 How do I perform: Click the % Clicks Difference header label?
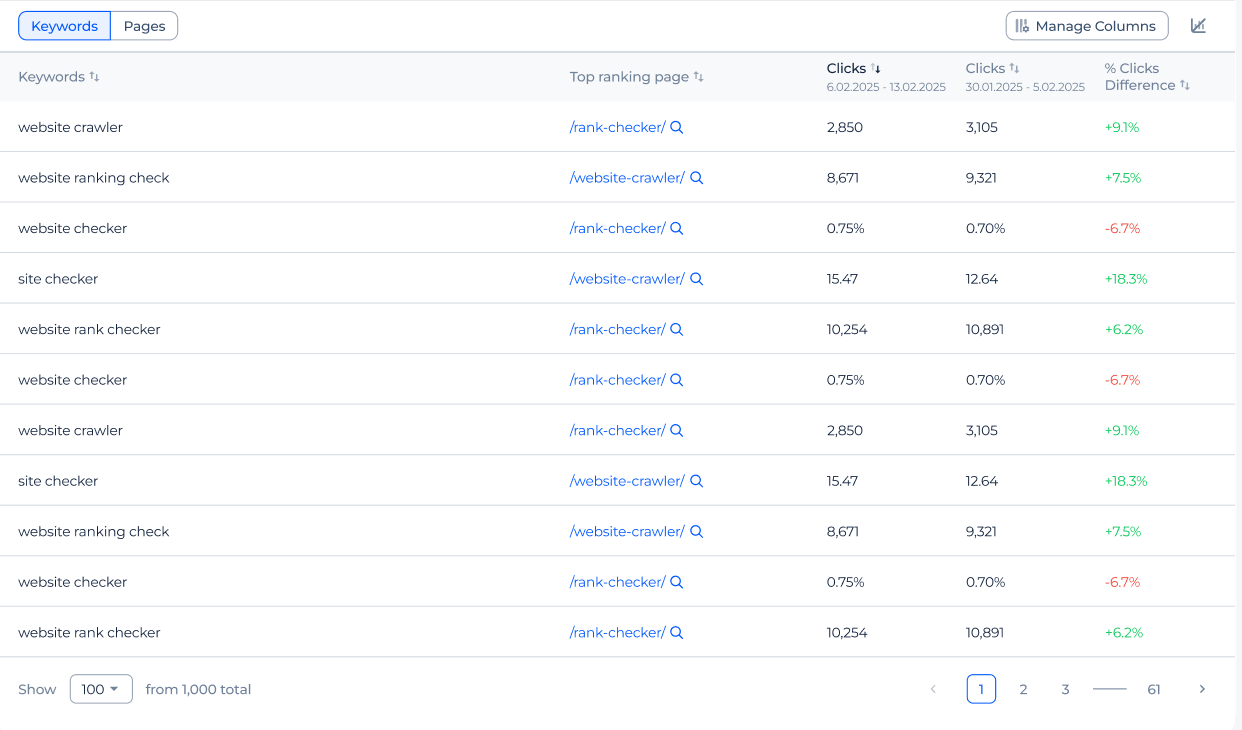(1140, 77)
